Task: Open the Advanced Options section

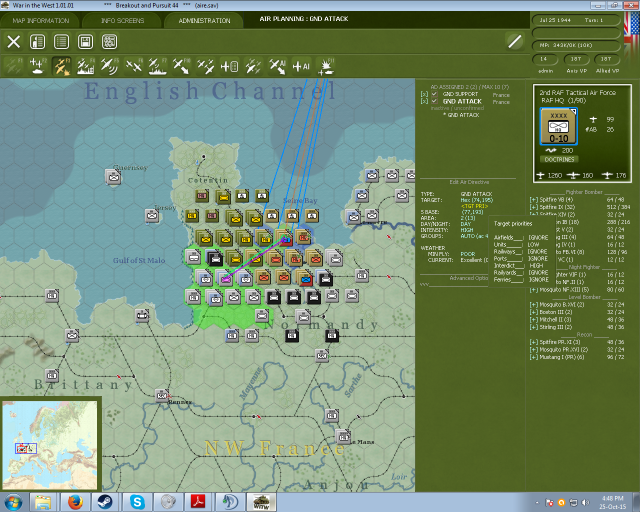Action: click(x=468, y=278)
